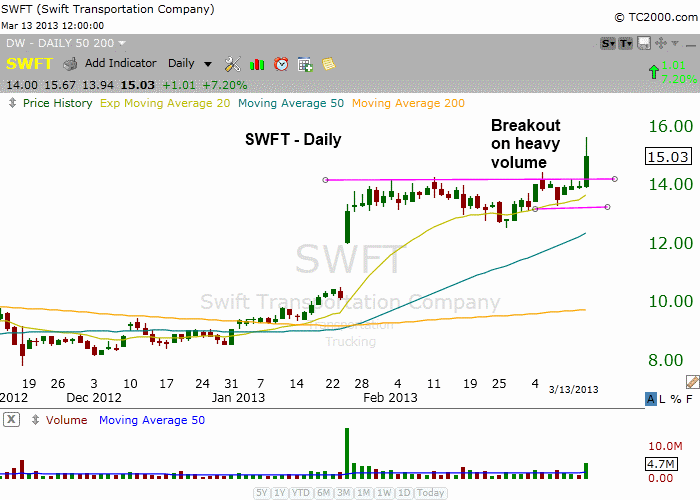The height and width of the screenshot is (500, 700).
Task: Select the 1M range tab
Action: [x=363, y=493]
